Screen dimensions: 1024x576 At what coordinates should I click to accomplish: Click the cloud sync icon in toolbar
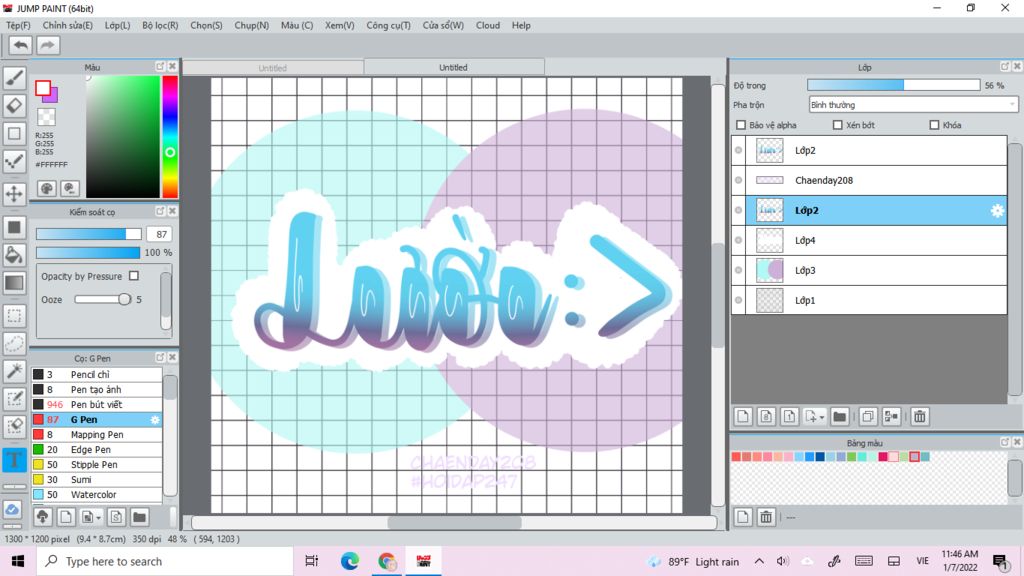[12, 509]
